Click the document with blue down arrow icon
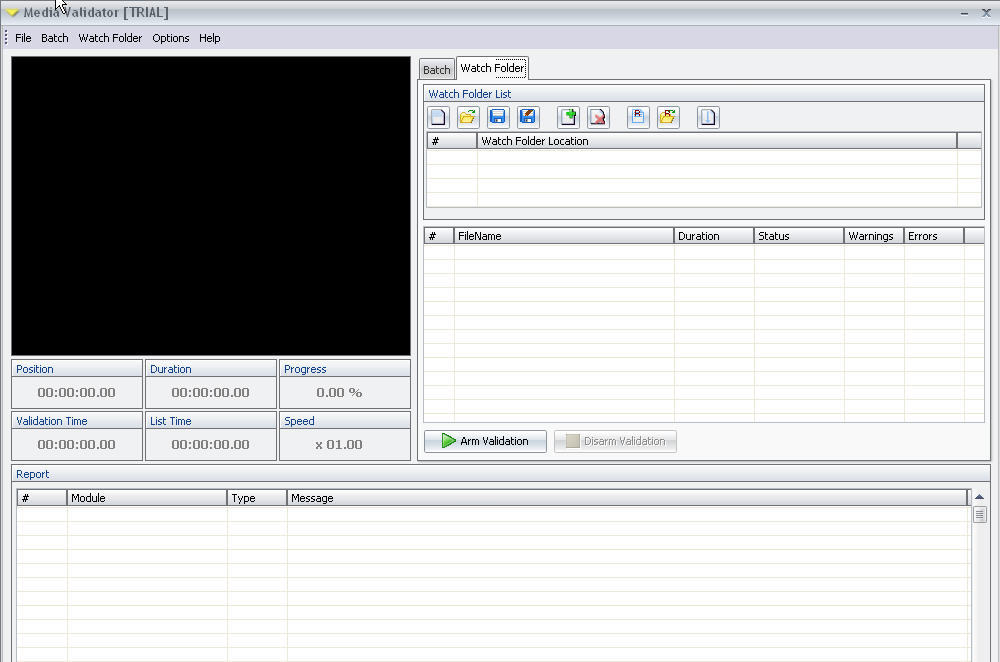Image resolution: width=1000 pixels, height=662 pixels. (708, 117)
